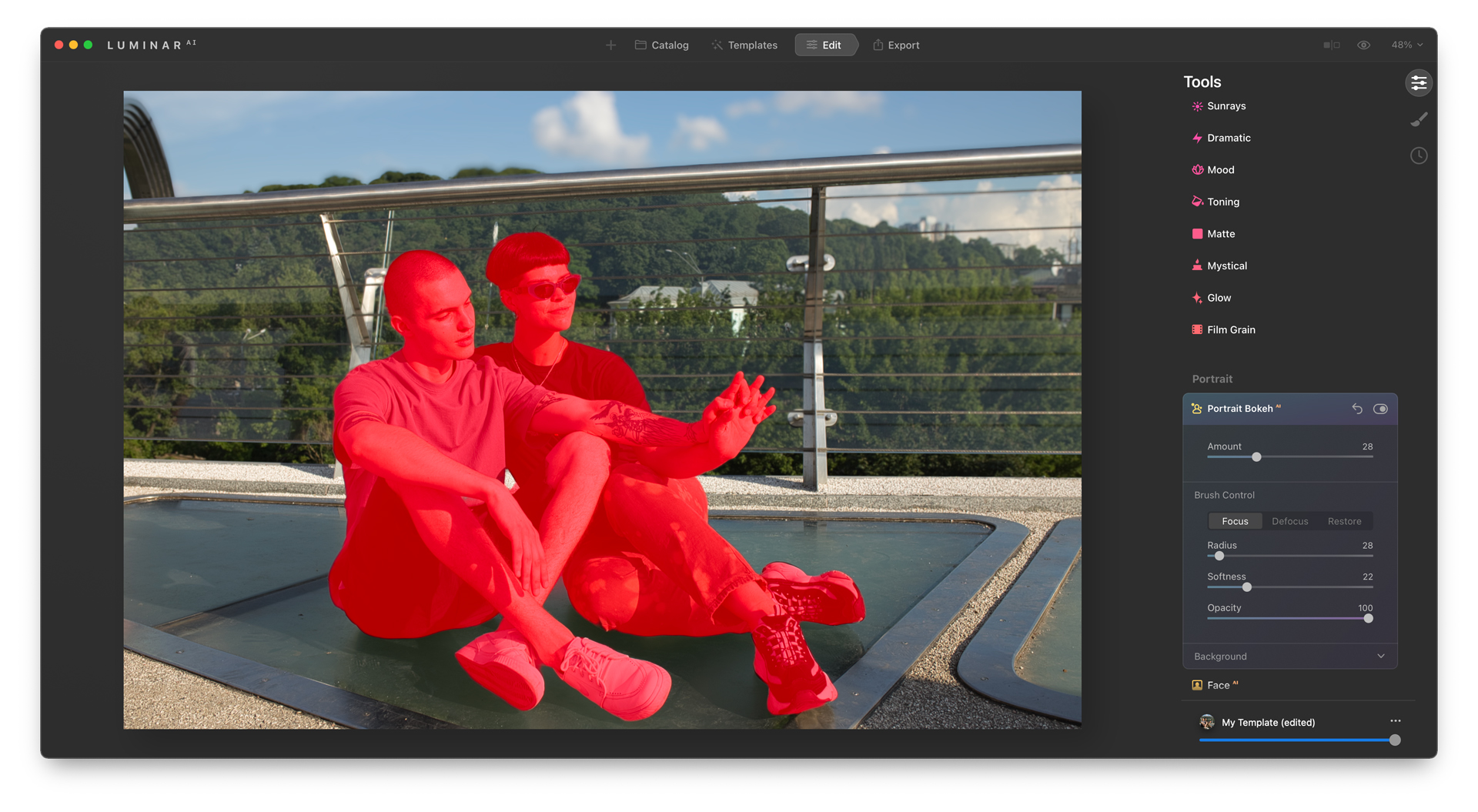Open the Sunrays tool
1478x812 pixels.
(1226, 106)
